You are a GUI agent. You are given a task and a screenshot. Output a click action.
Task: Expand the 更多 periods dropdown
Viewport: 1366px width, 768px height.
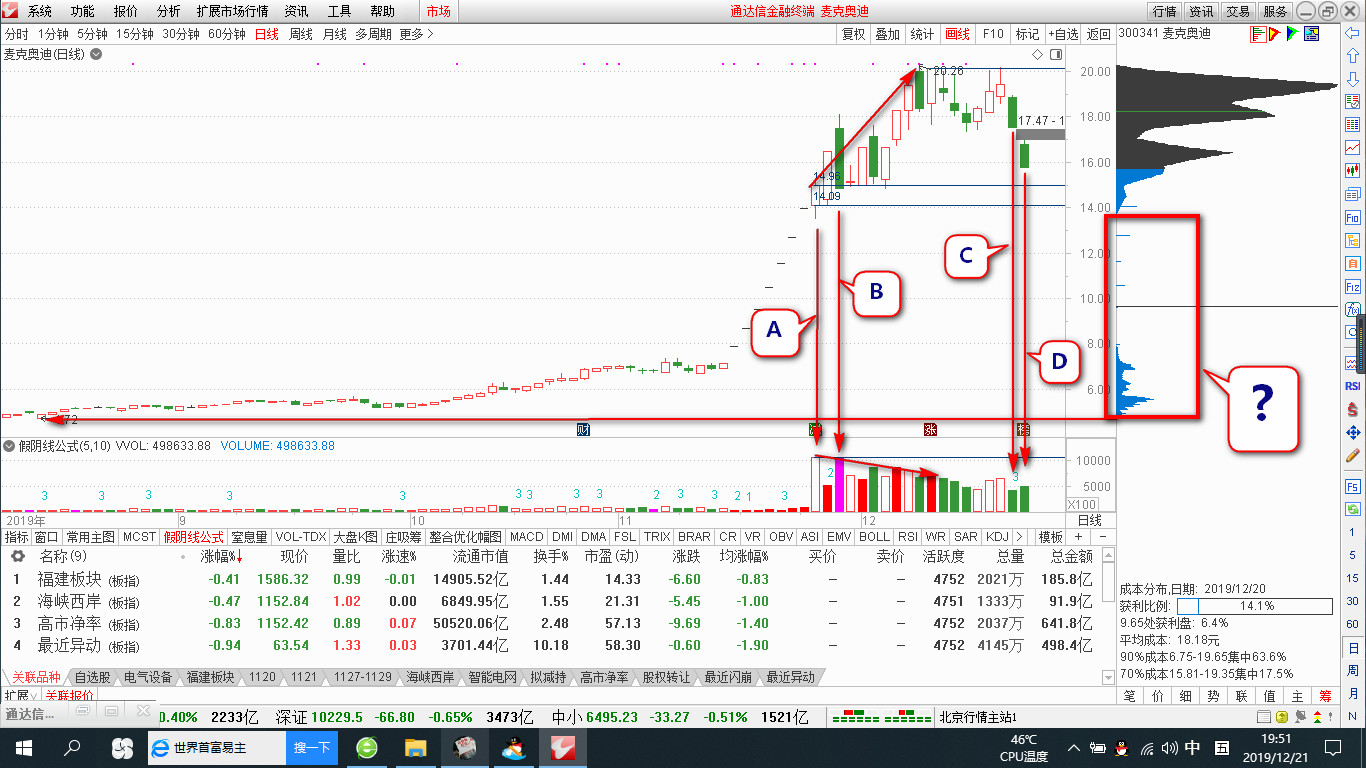click(x=417, y=34)
